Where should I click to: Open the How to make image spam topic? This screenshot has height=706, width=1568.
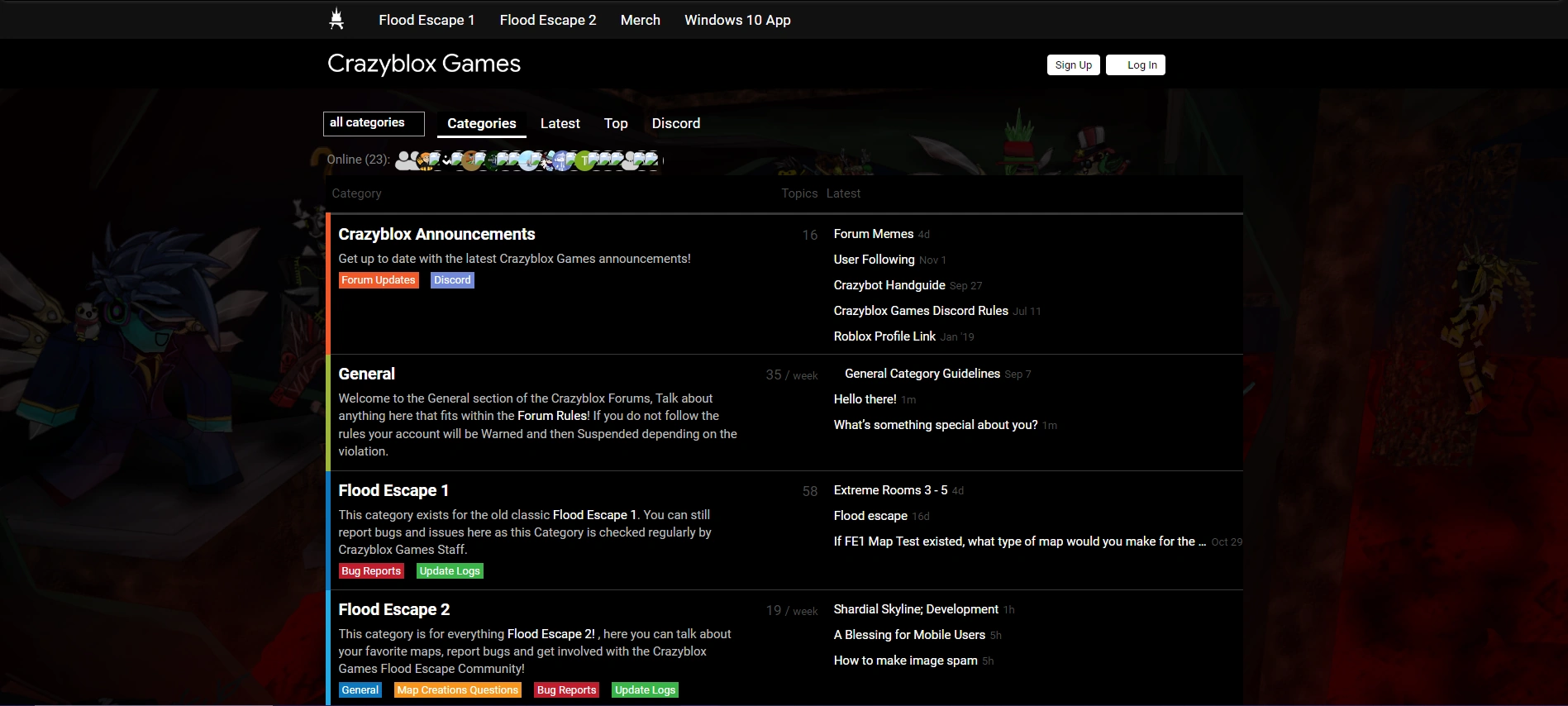905,661
